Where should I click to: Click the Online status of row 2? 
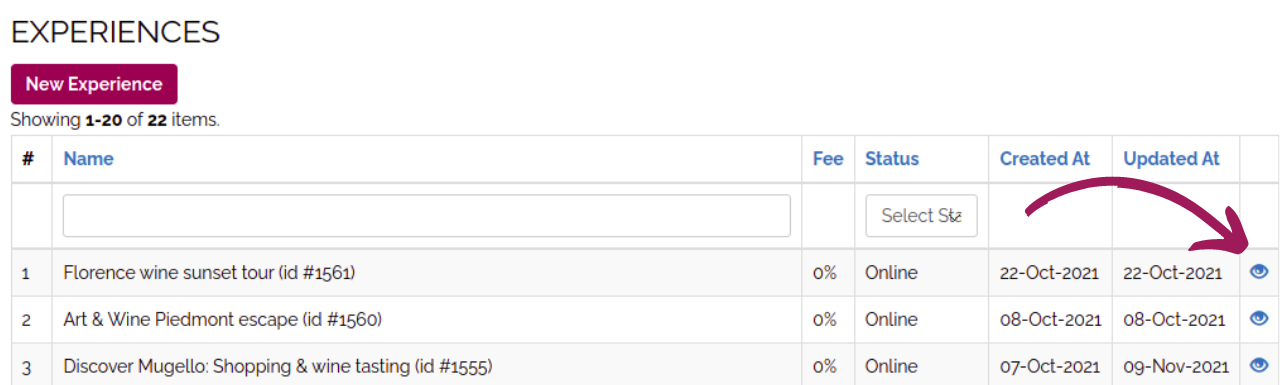[891, 320]
